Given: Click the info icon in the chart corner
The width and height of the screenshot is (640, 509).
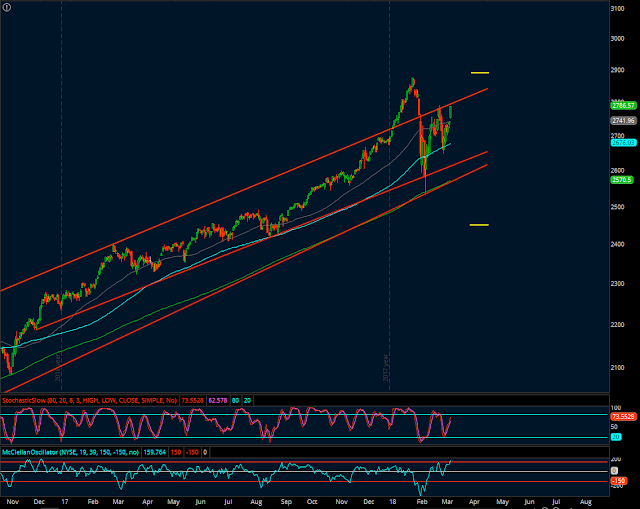Looking at the screenshot, I should (7, 7).
